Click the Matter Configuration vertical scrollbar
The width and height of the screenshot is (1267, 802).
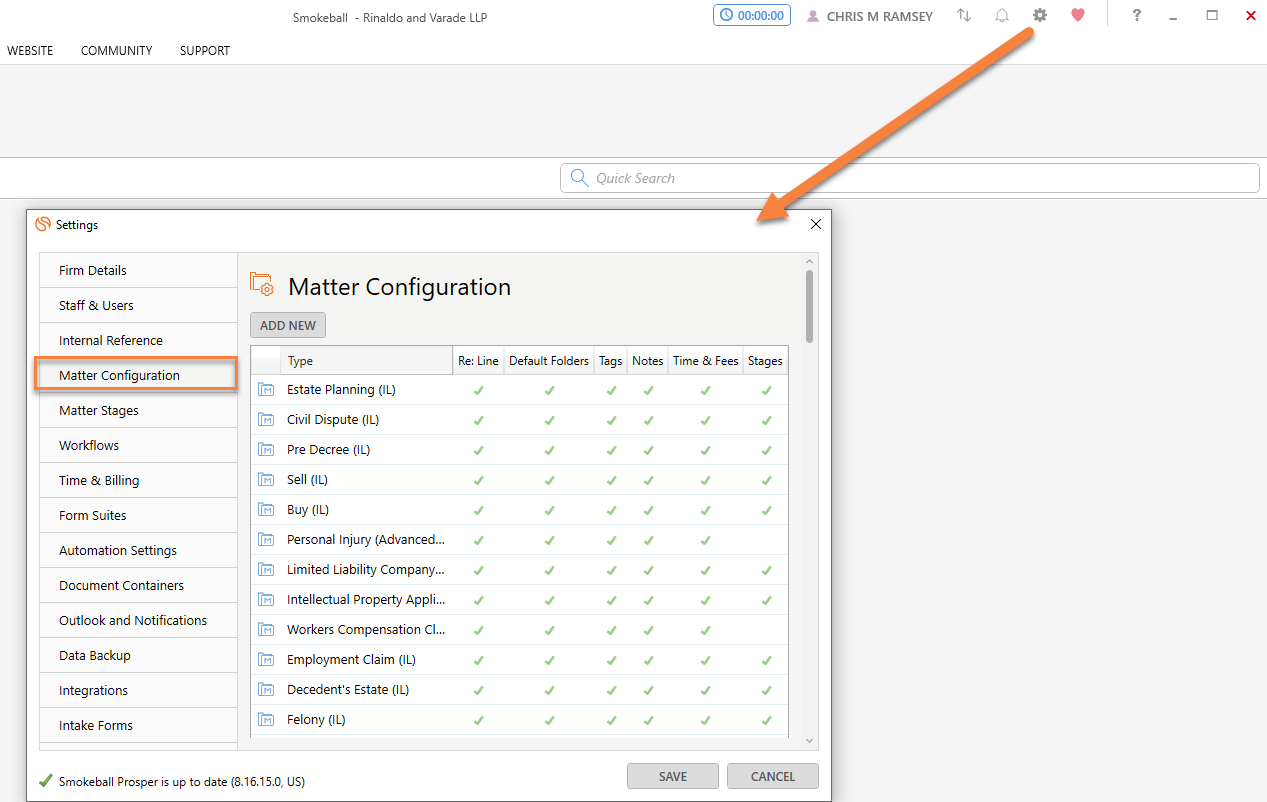pyautogui.click(x=810, y=306)
